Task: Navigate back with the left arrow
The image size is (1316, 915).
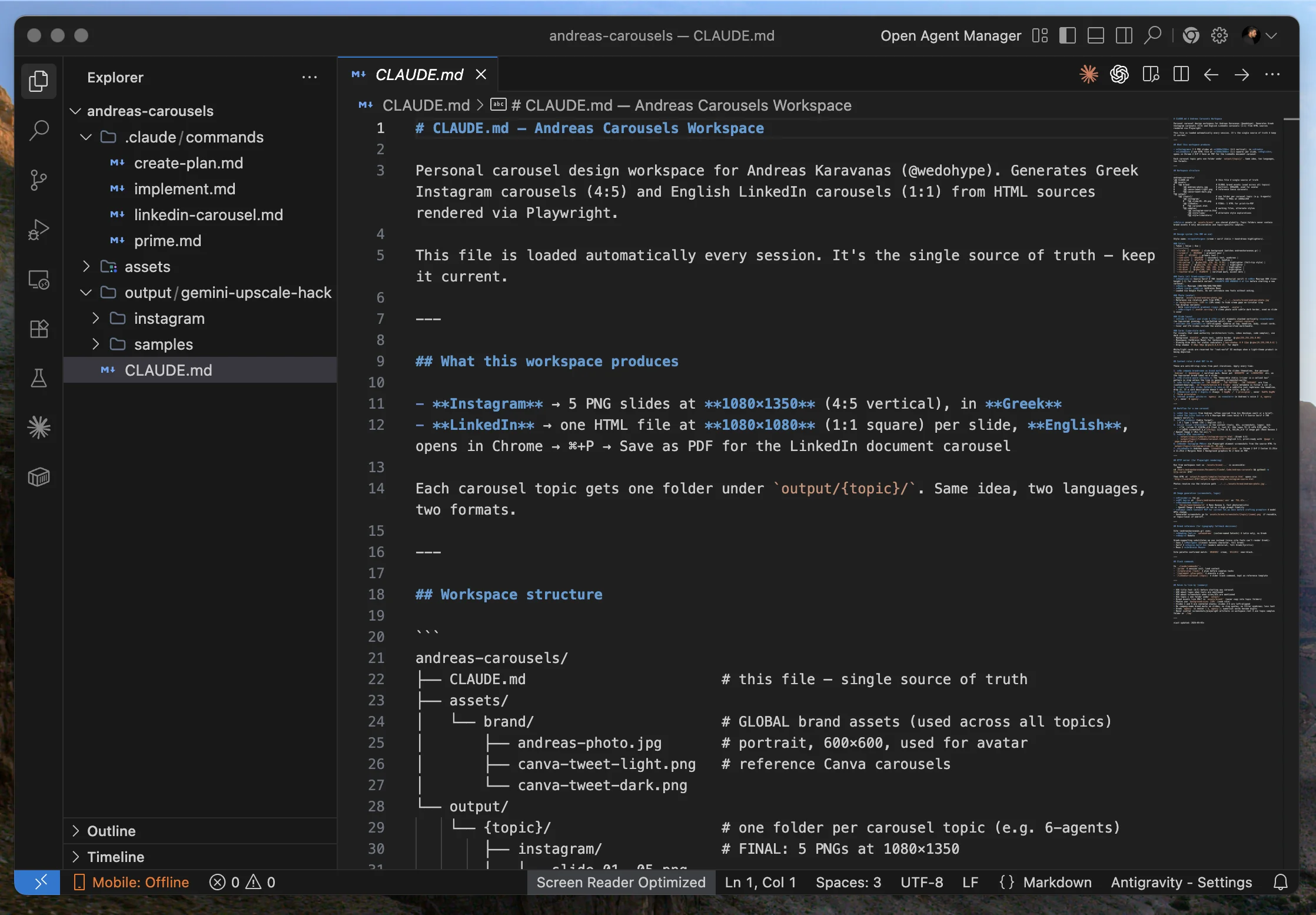Action: click(x=1211, y=74)
